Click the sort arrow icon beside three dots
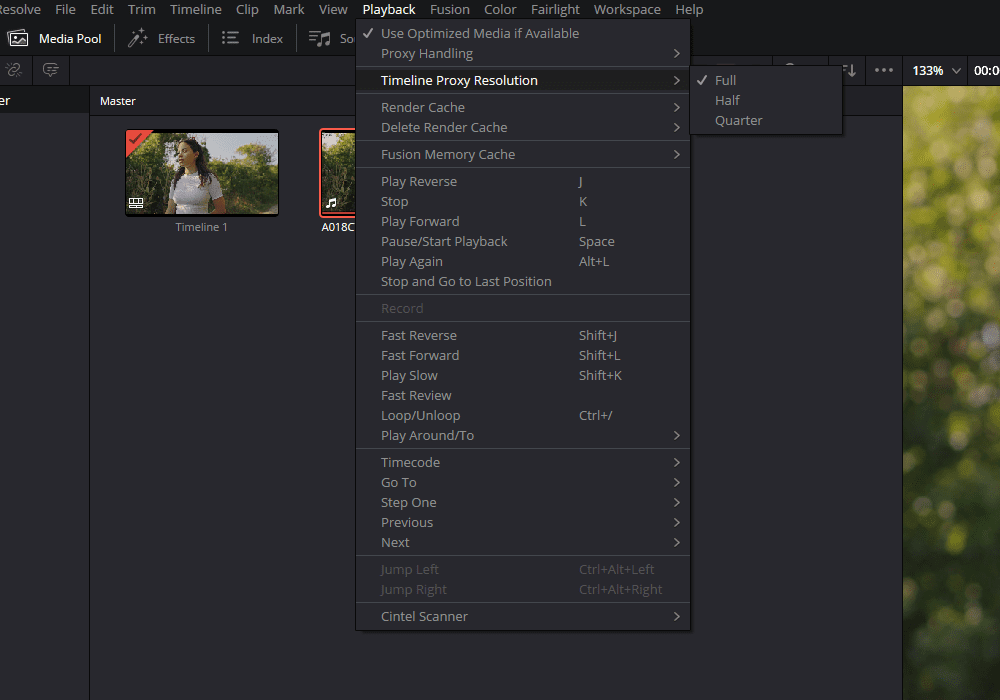 850,70
